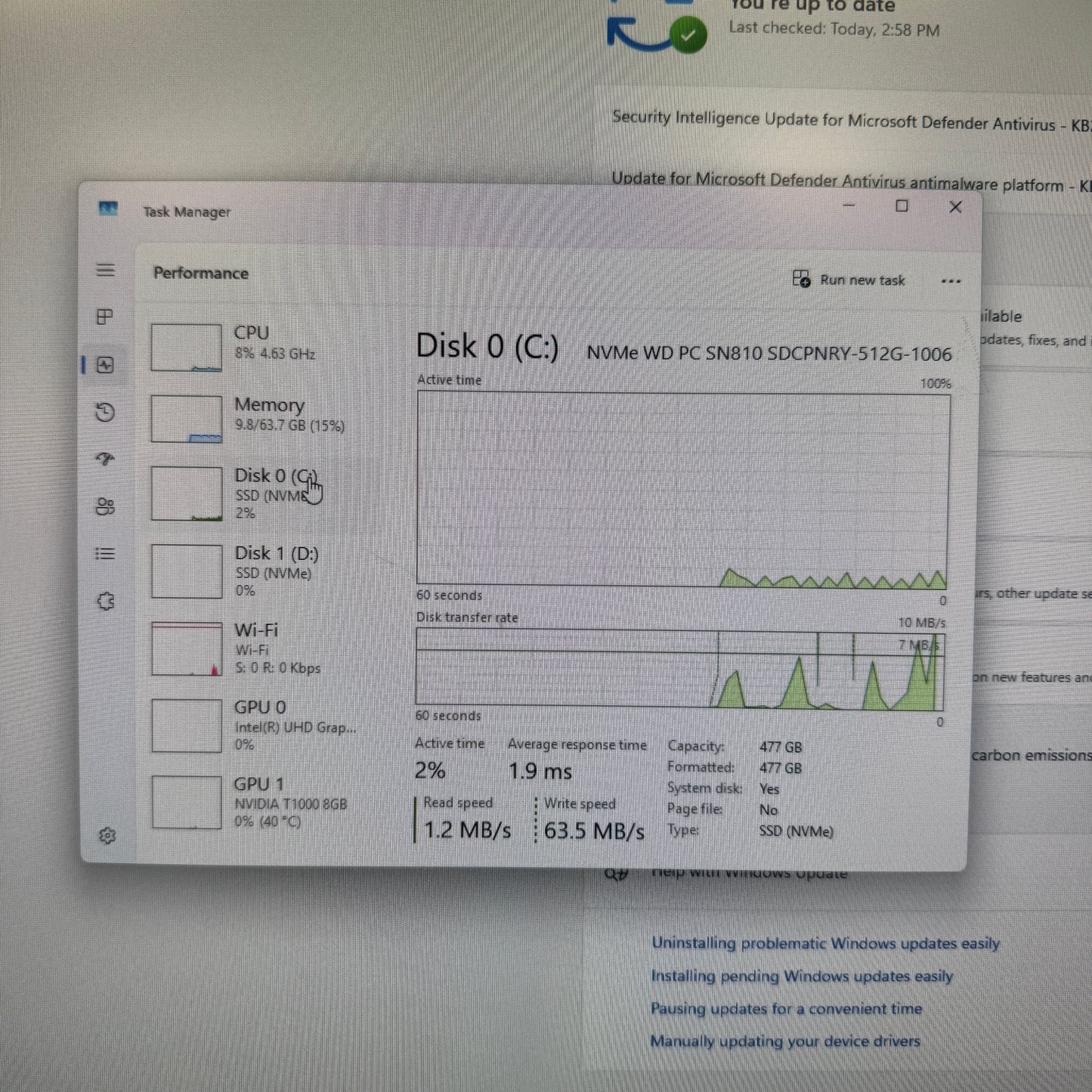1092x1092 pixels.
Task: Open the Users icon in sidebar
Action: point(105,506)
